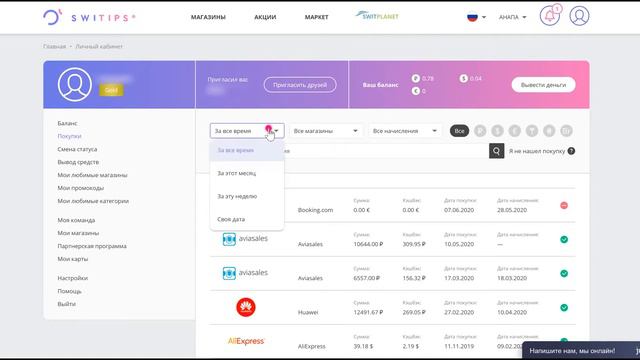Go to 'Партнерская программа' in sidebar
640x360 pixels.
point(92,246)
